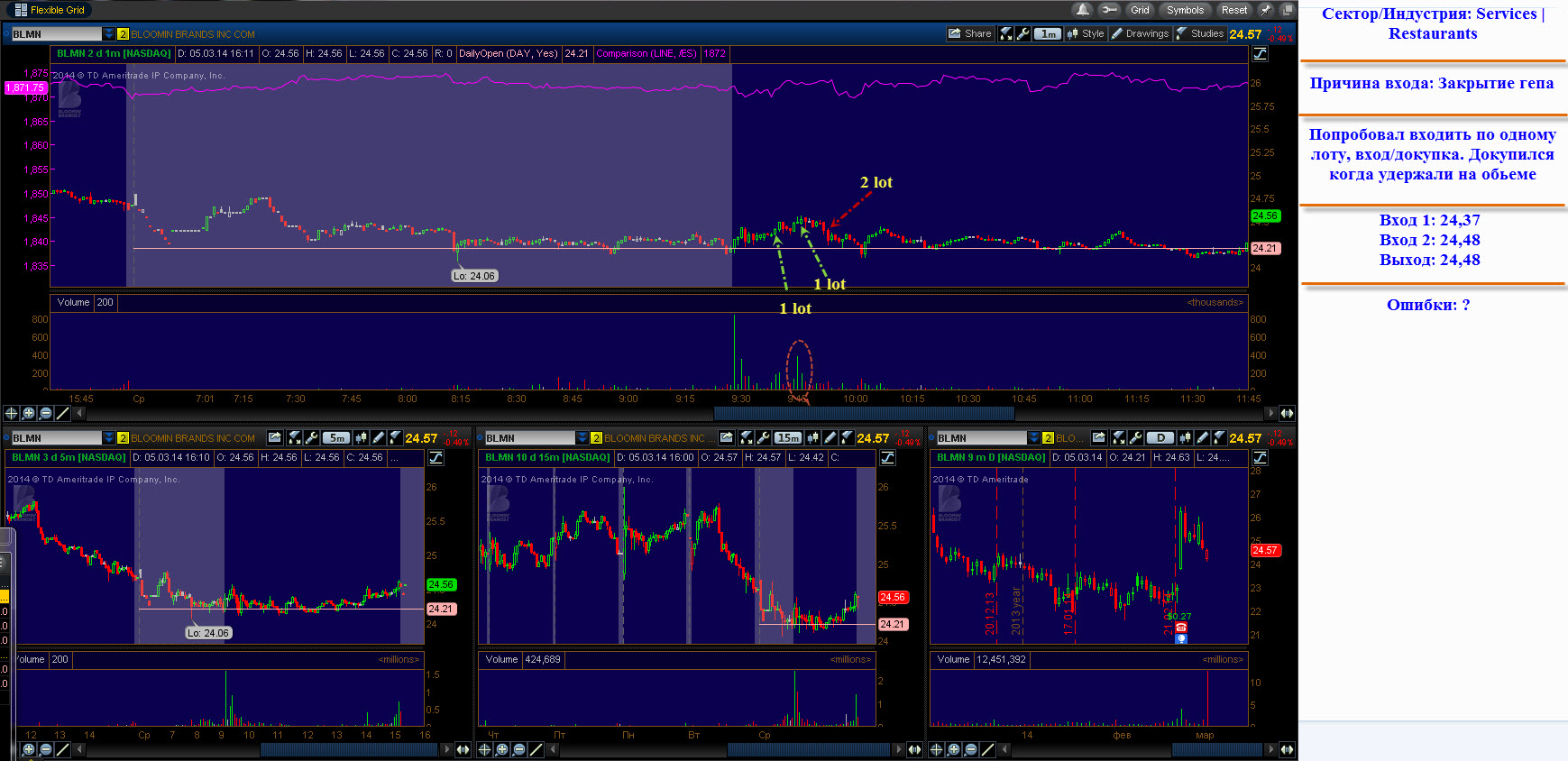Screen dimensions: 1568x761
Task: Toggle expansion area icon on main chart
Action: click(1287, 413)
